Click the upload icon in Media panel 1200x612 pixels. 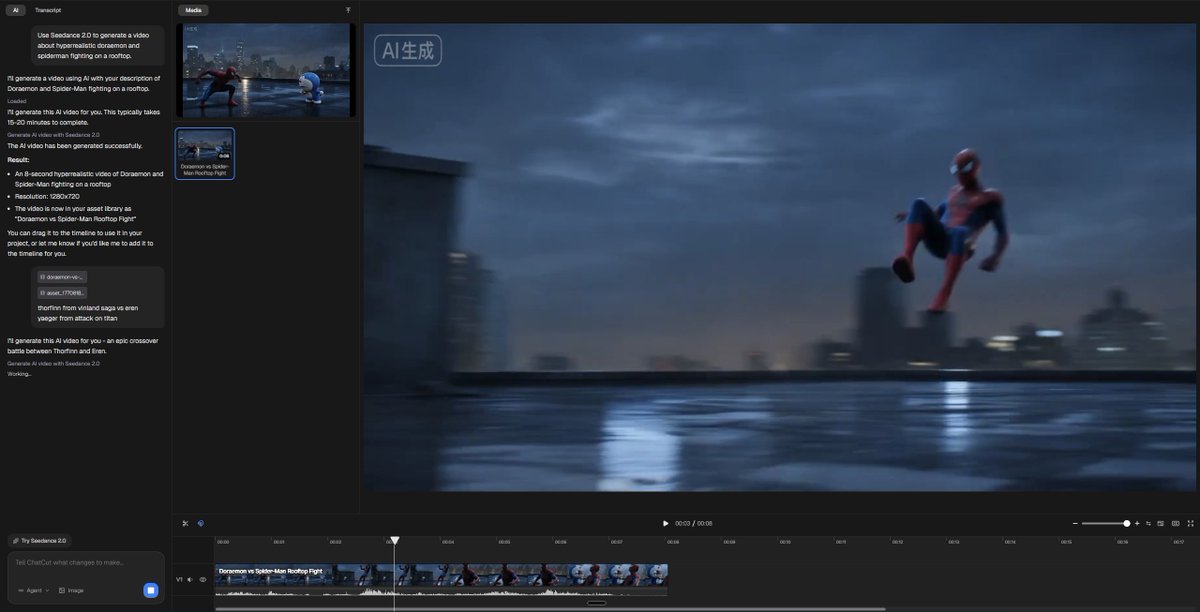click(348, 10)
